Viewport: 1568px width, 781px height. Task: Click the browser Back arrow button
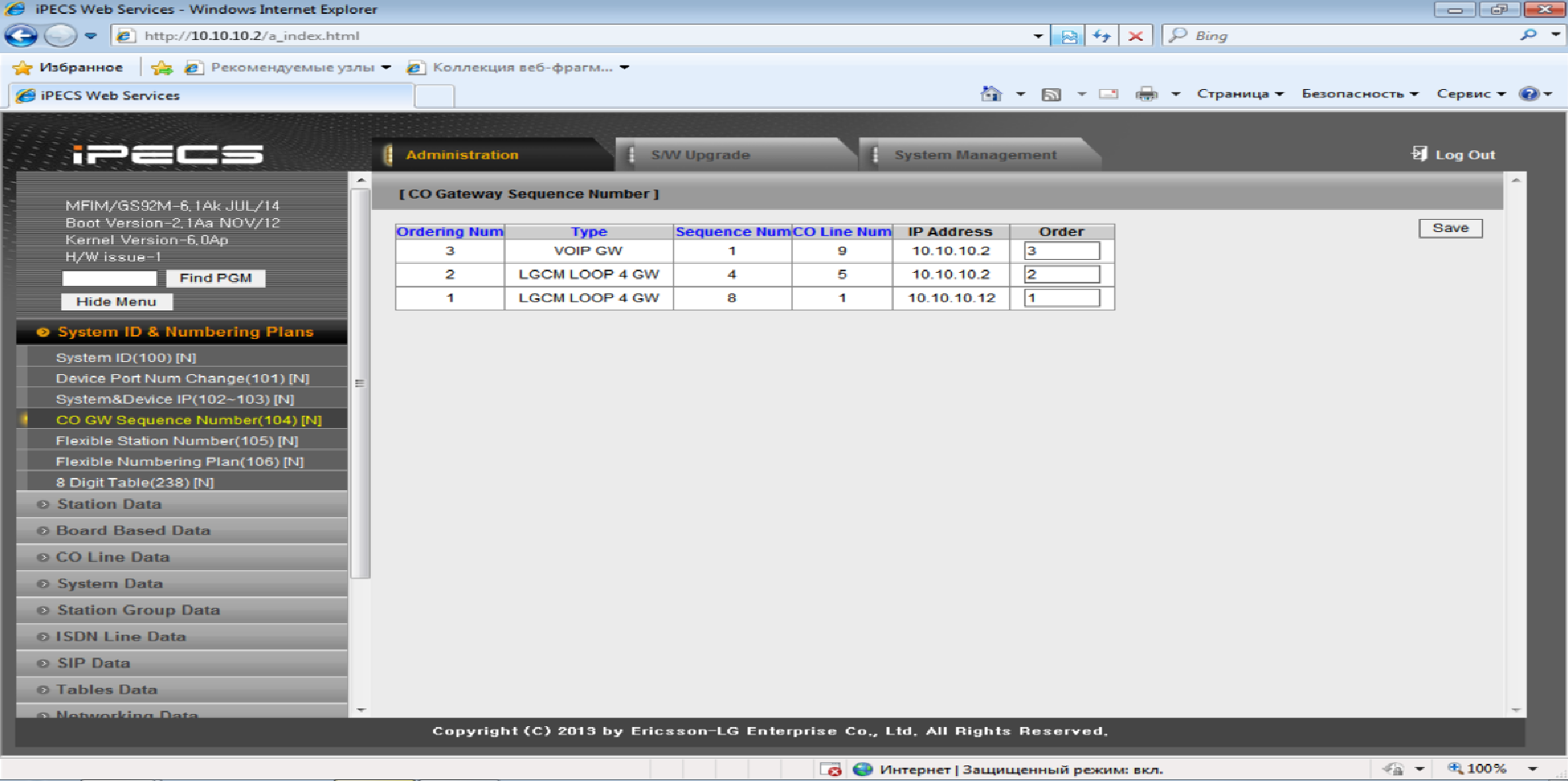coord(21,36)
